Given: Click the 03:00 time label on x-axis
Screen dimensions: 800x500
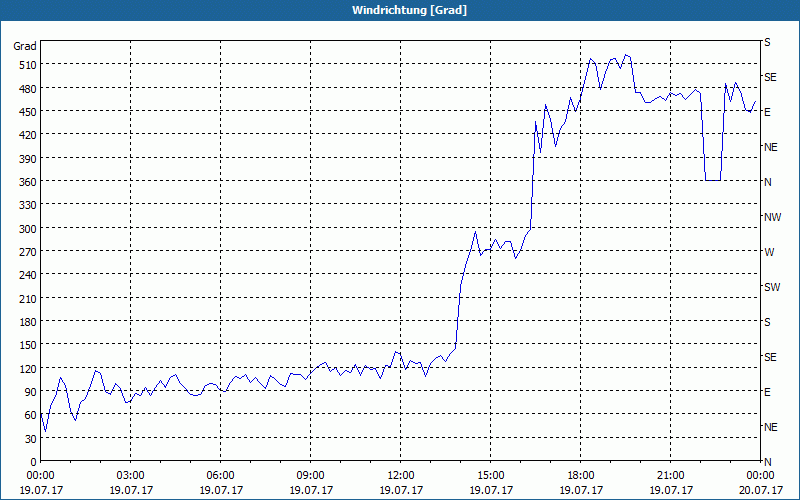Looking at the screenshot, I should (131, 476).
